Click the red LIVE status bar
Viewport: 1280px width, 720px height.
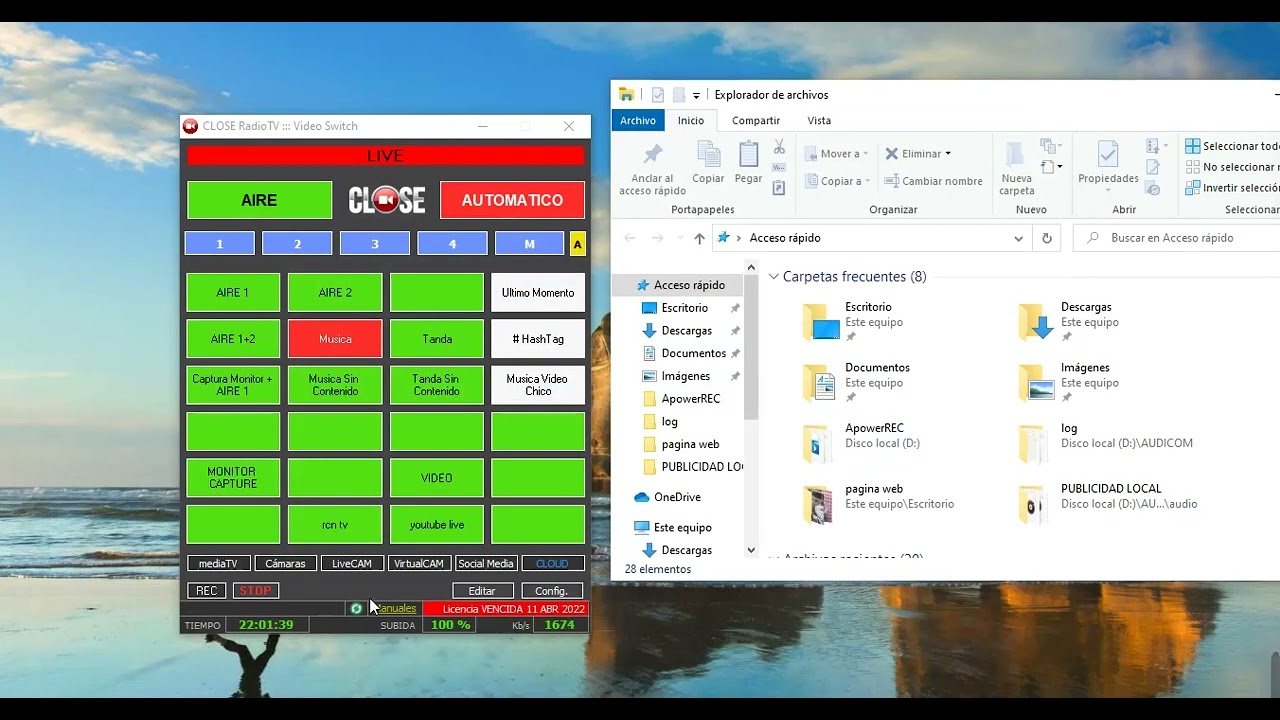coord(385,156)
